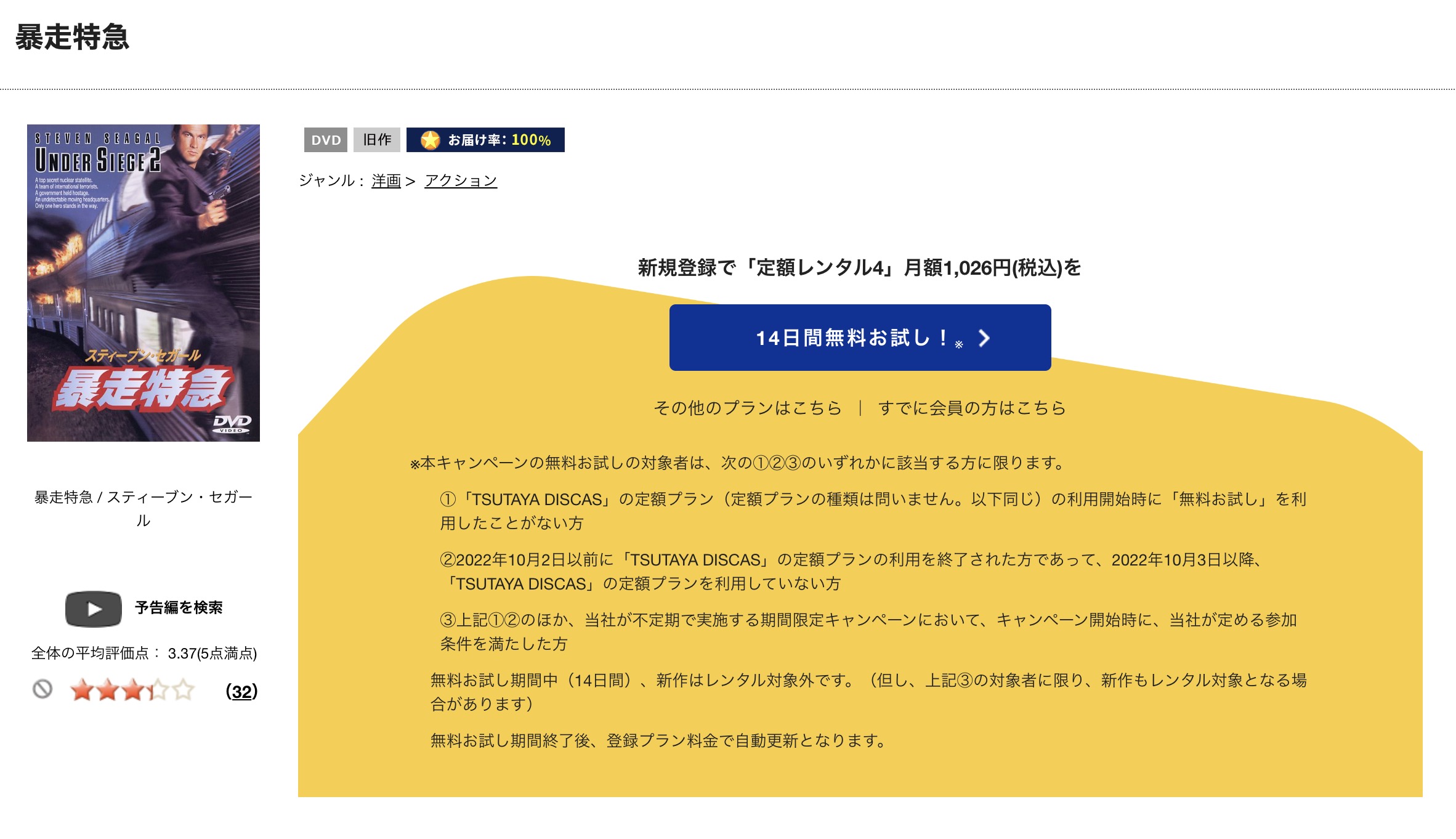Click condition ③ 上記①②のほか text
Screen dimensions: 1456x839
pos(868,631)
